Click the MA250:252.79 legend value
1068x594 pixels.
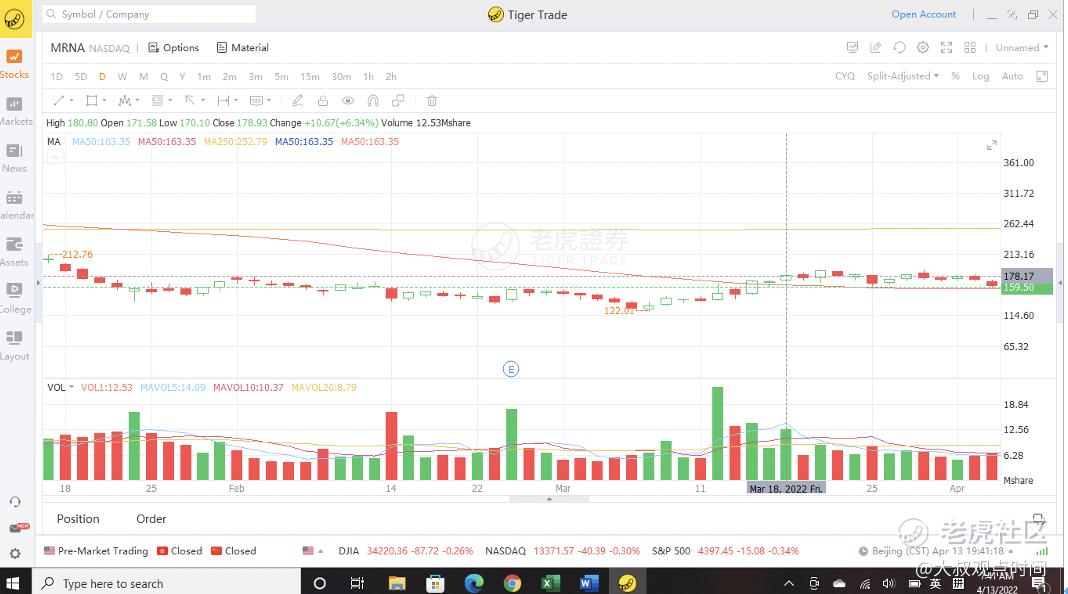(x=236, y=142)
